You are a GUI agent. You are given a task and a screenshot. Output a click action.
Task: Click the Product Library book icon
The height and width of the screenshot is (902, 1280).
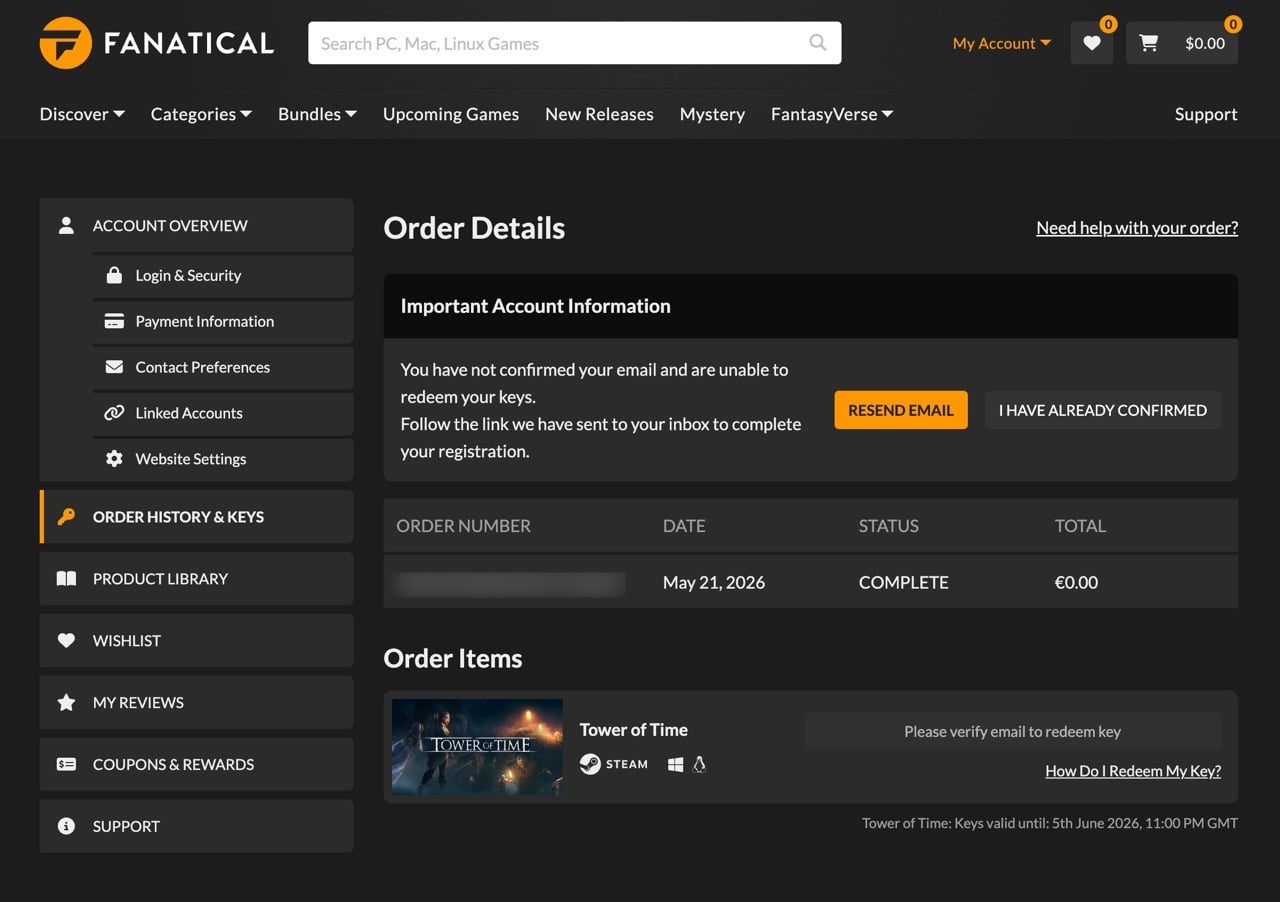[66, 579]
